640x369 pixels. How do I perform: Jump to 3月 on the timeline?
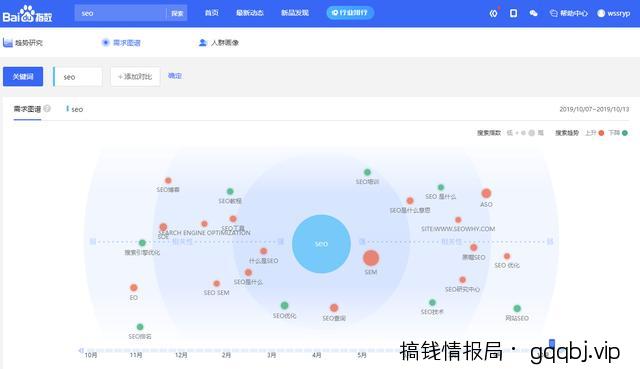(x=271, y=355)
